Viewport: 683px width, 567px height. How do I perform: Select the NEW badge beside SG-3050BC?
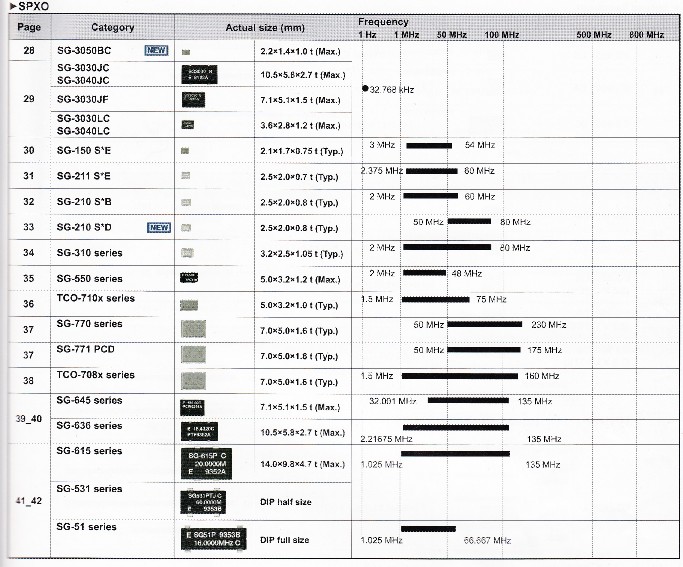pyautogui.click(x=156, y=51)
